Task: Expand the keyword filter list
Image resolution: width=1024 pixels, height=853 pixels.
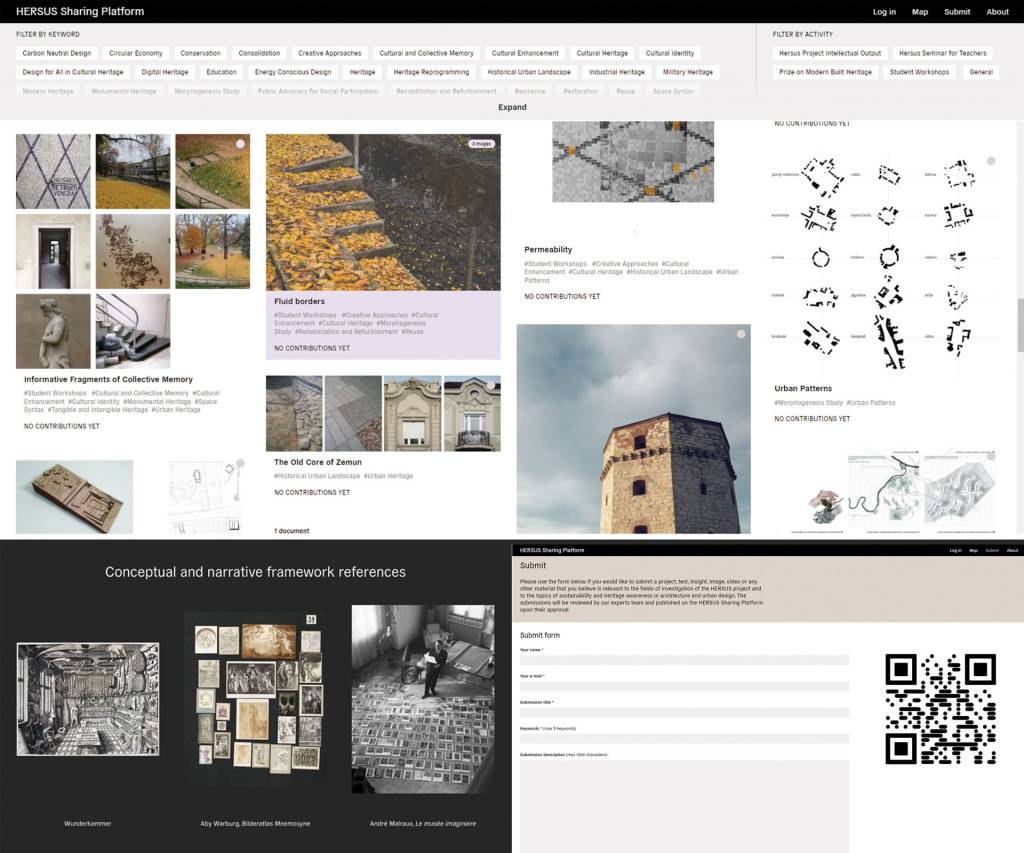Action: pyautogui.click(x=512, y=107)
